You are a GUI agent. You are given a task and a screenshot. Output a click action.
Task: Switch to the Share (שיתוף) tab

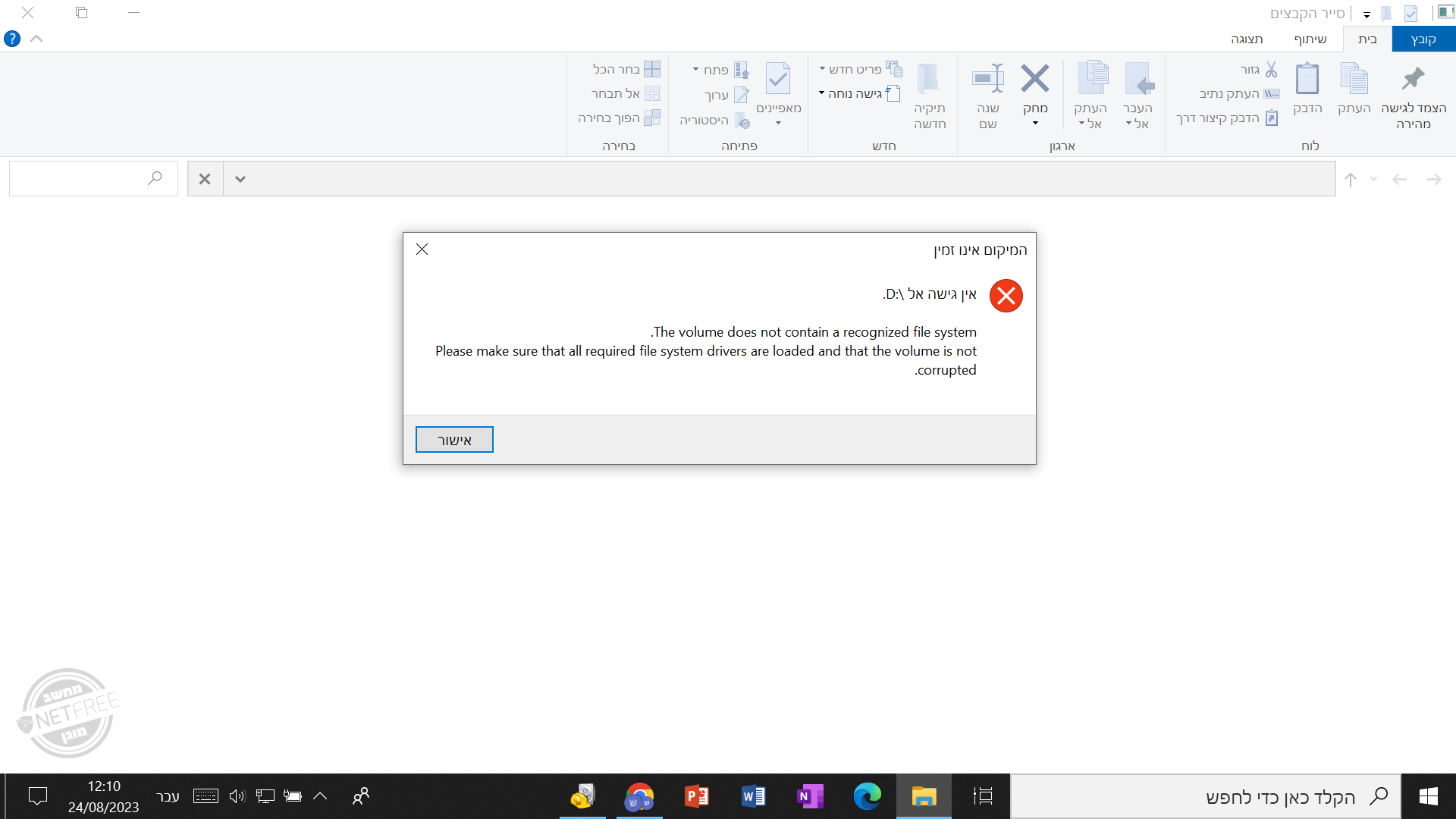click(1310, 39)
